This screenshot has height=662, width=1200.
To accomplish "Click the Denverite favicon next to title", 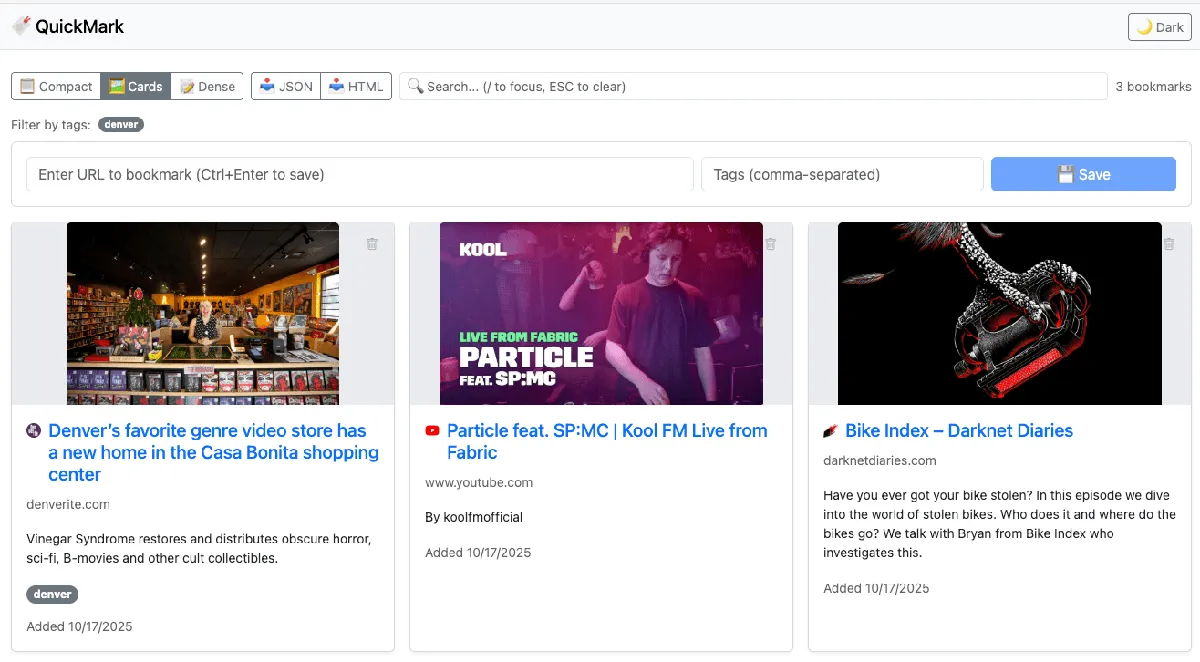I will click(33, 431).
